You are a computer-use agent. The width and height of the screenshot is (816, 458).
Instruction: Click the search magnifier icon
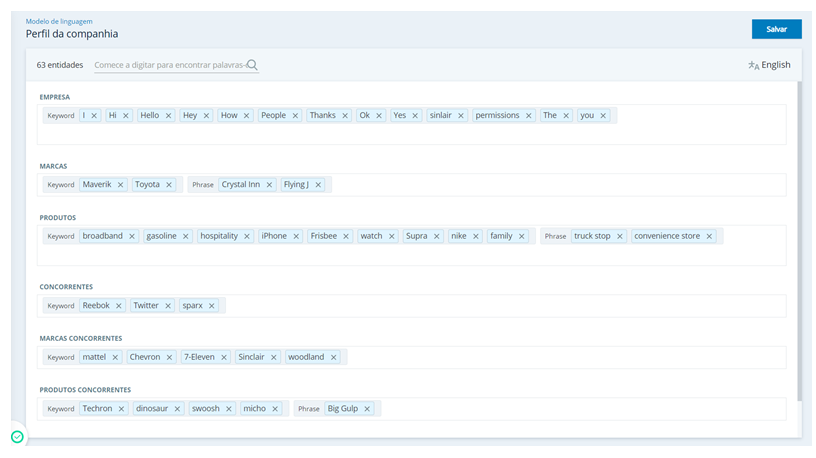252,65
